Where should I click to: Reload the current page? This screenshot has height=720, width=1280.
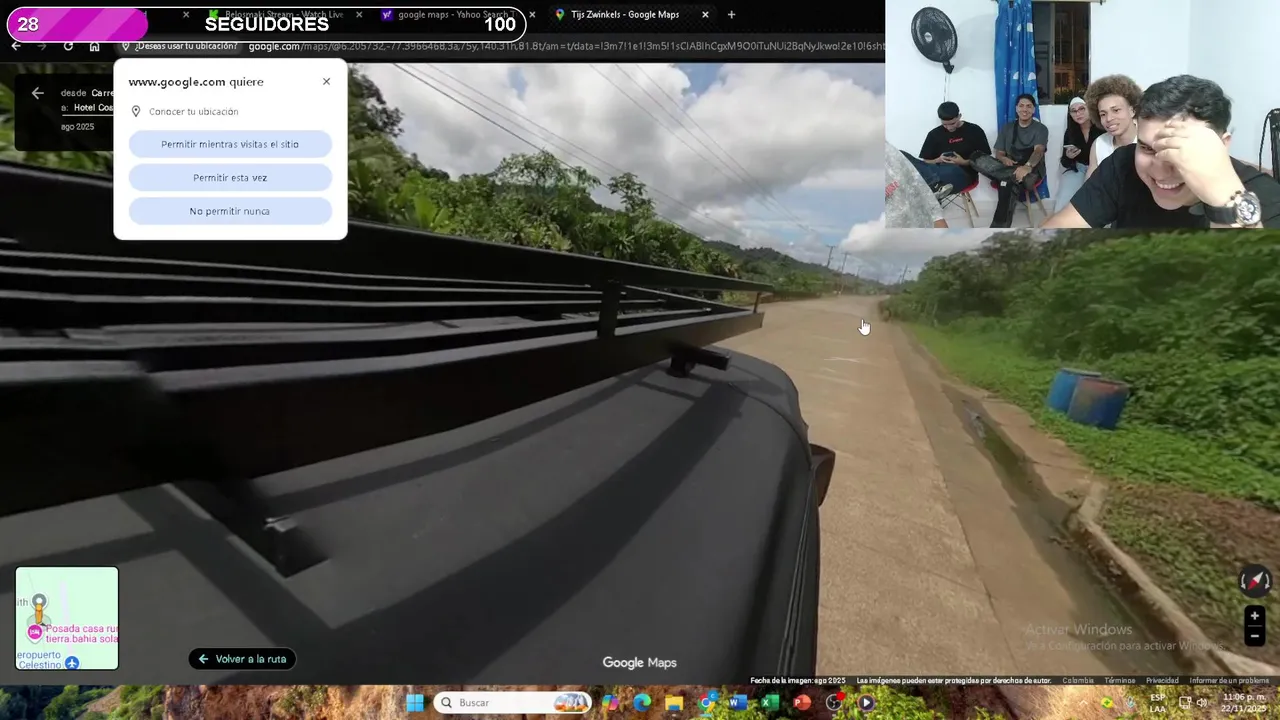click(x=68, y=46)
